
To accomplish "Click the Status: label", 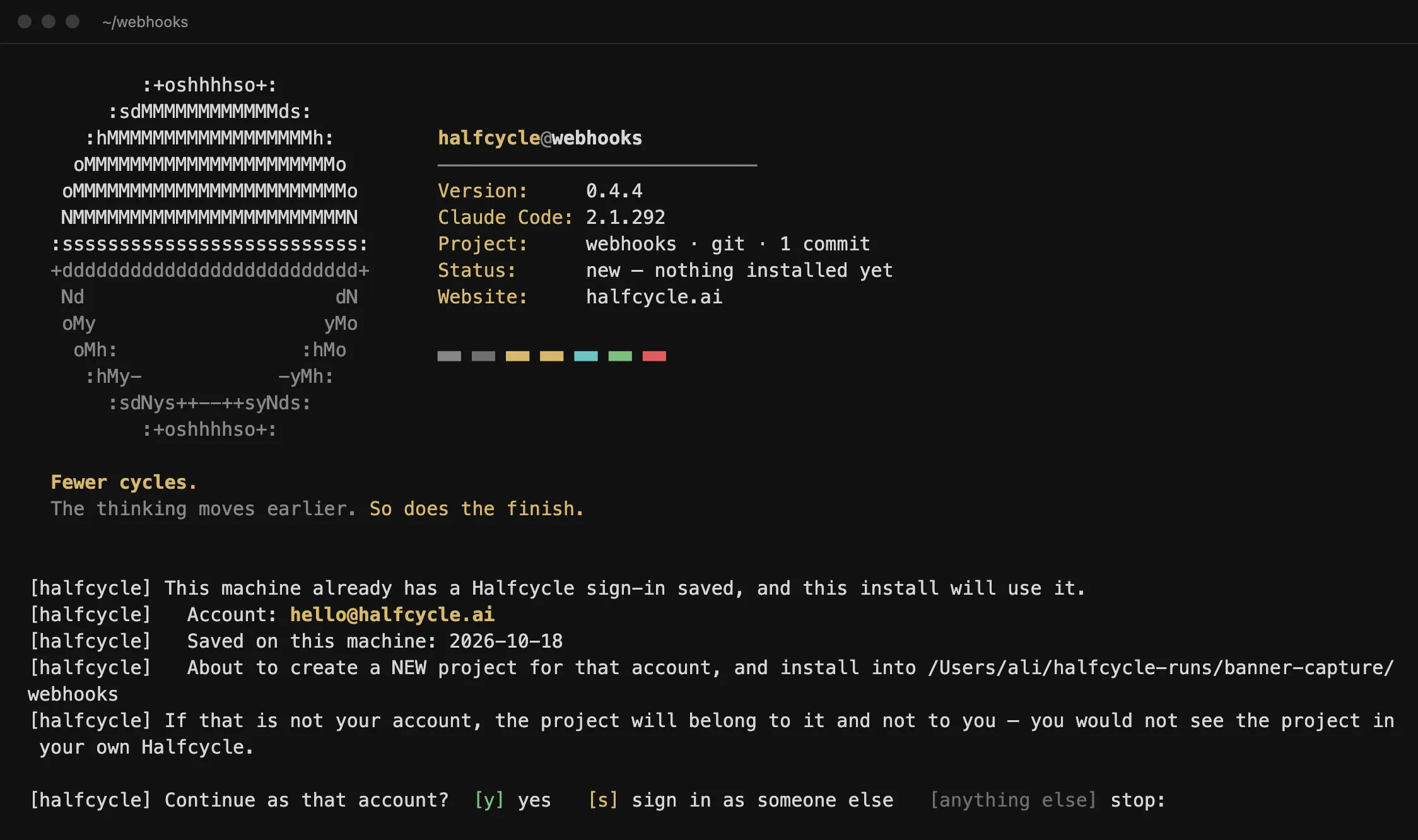I will click(477, 271).
